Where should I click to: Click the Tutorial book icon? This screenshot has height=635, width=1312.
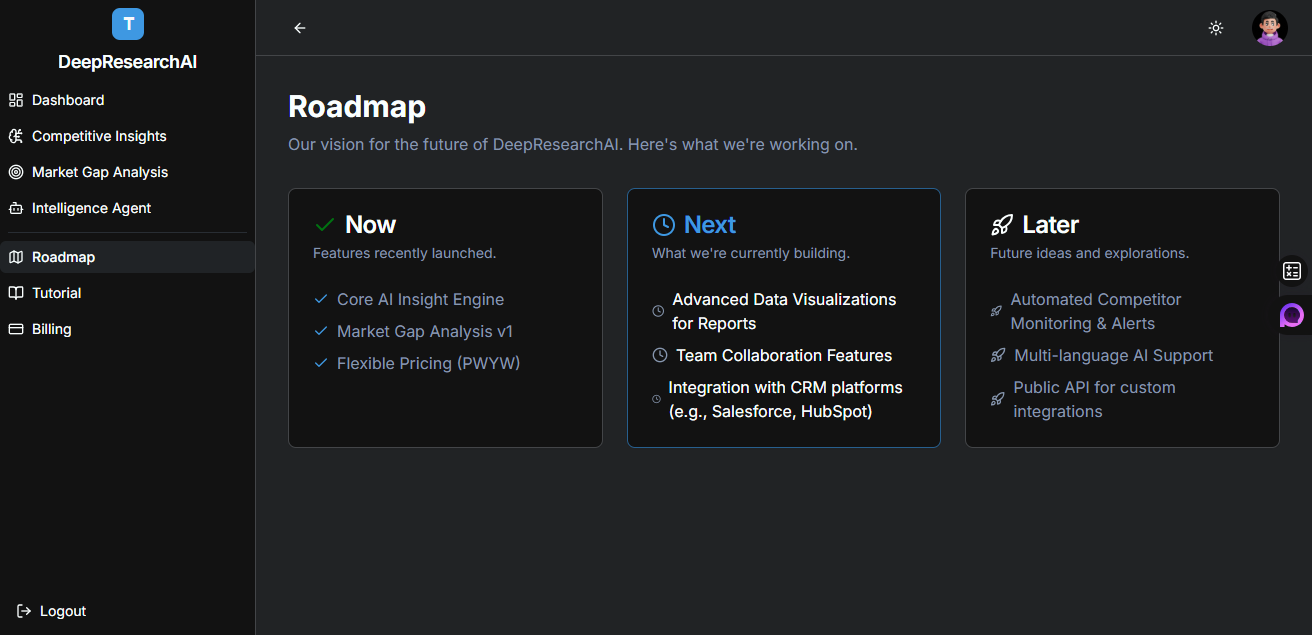16,293
